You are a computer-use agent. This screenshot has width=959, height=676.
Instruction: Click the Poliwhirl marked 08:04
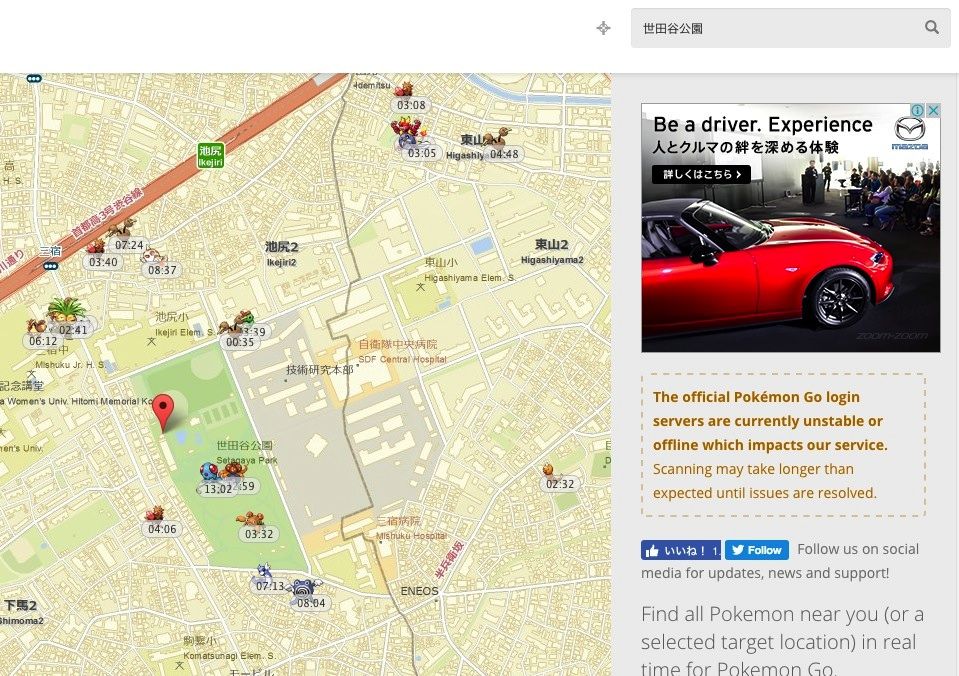304,587
